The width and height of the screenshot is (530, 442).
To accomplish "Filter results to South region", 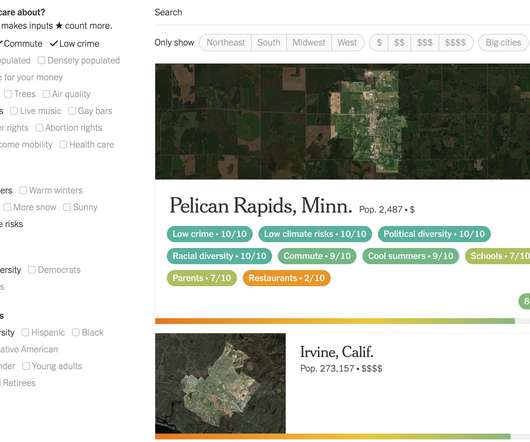I will (x=269, y=43).
